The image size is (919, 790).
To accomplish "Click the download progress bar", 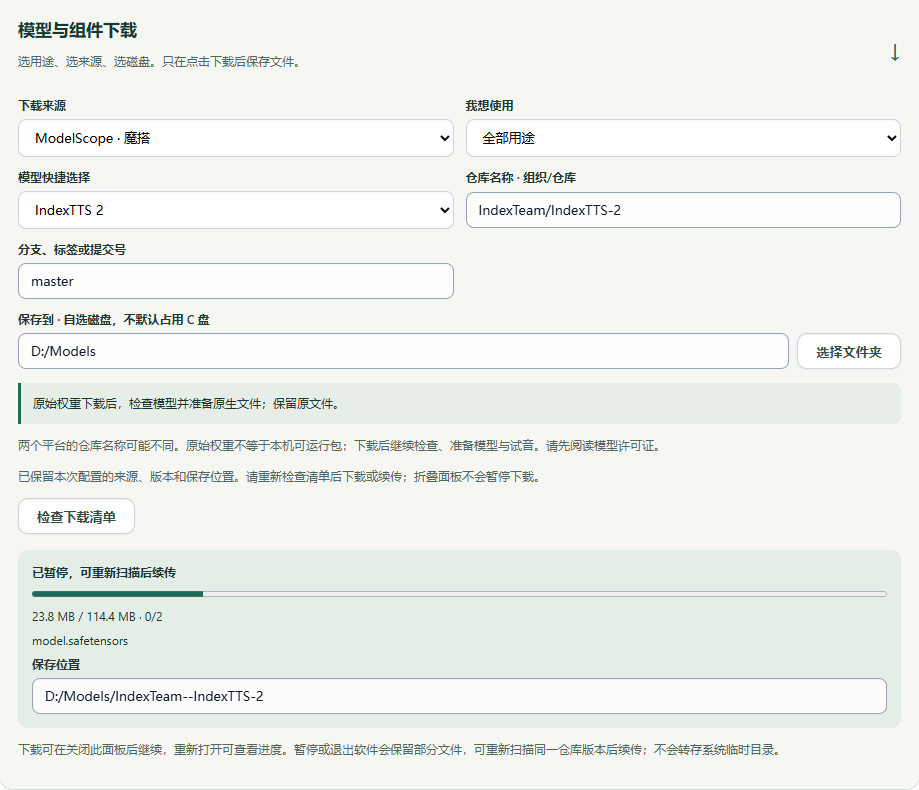I will coord(459,594).
